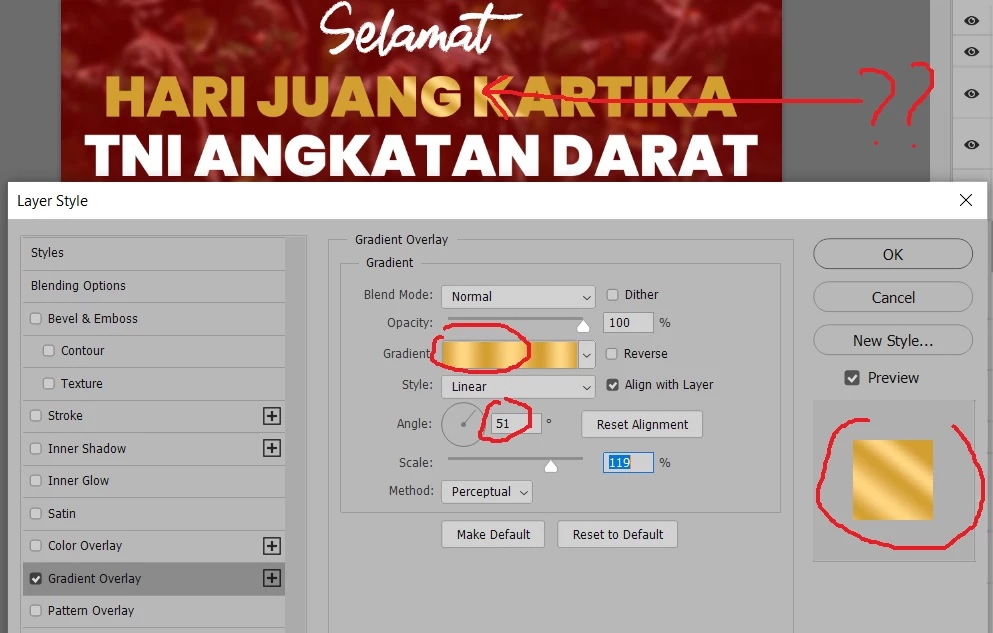Viewport: 993px width, 633px height.
Task: Click the gold style preview thumbnail
Action: pos(893,480)
